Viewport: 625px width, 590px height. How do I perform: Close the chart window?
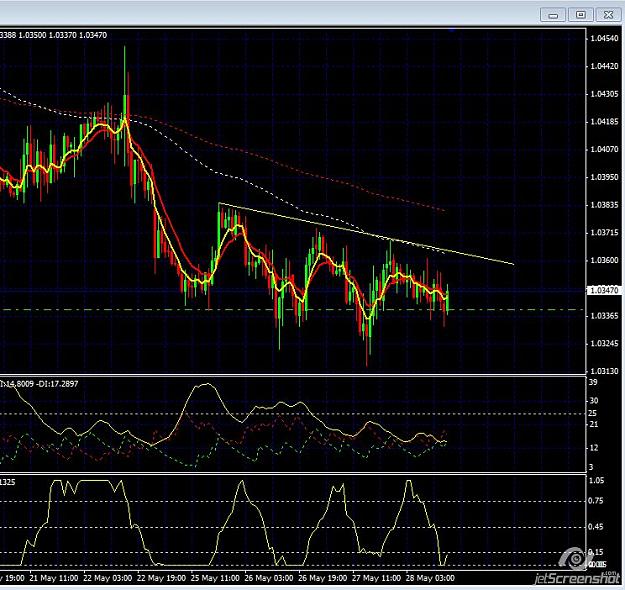pyautogui.click(x=608, y=15)
